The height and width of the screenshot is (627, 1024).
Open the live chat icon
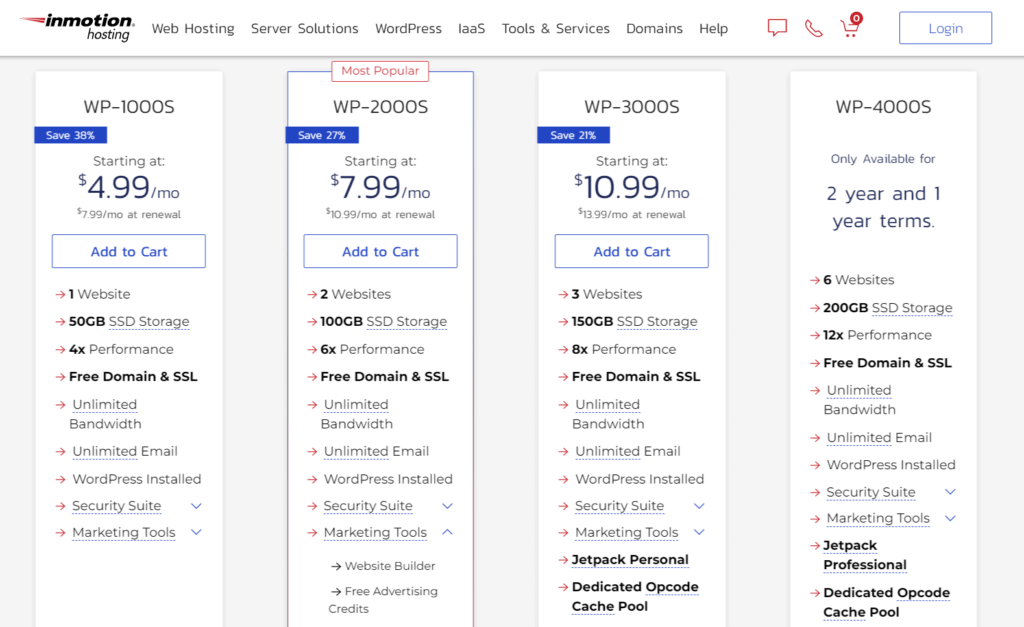776,27
